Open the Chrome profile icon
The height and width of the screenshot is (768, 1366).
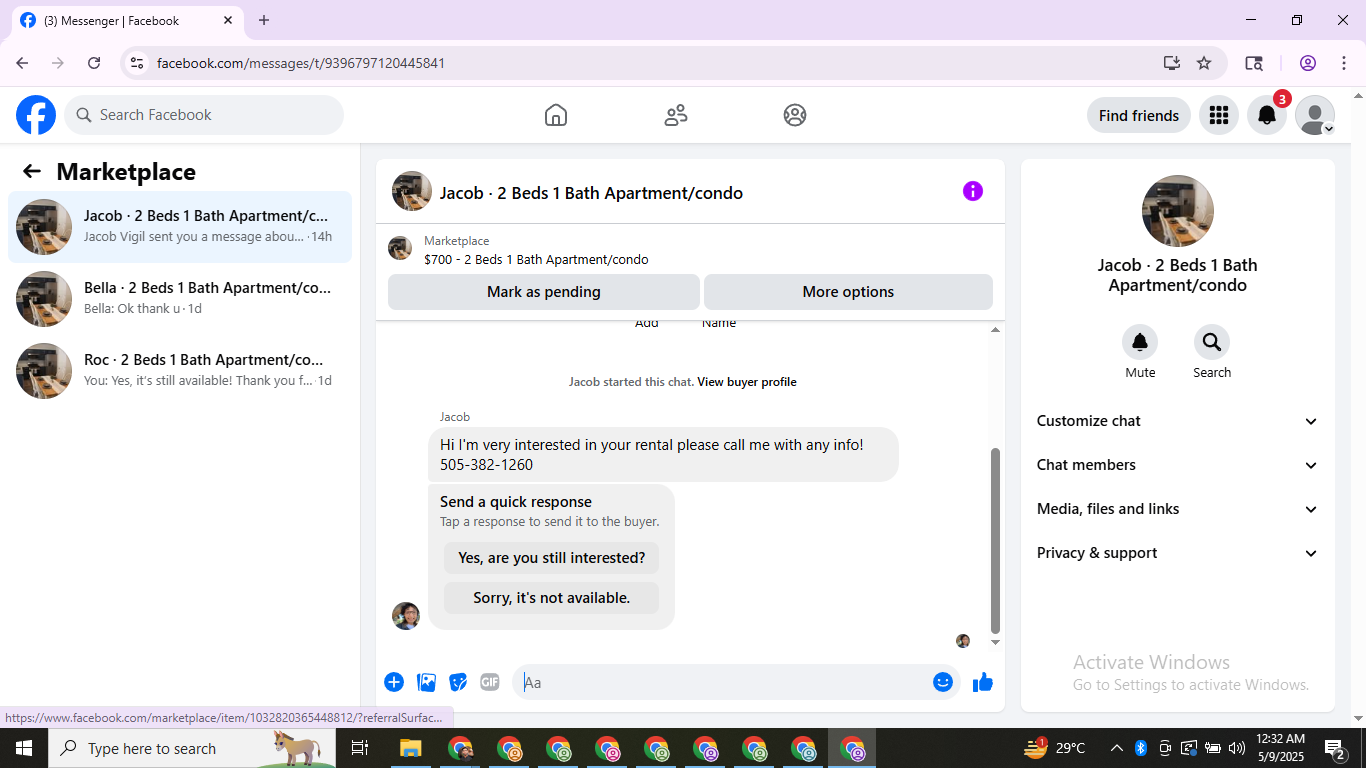pos(1308,63)
